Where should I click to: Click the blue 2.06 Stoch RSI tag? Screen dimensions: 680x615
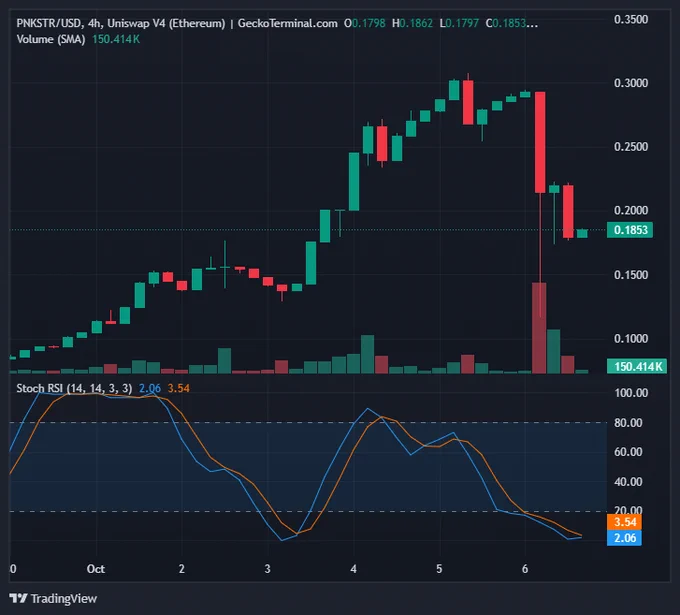624,538
